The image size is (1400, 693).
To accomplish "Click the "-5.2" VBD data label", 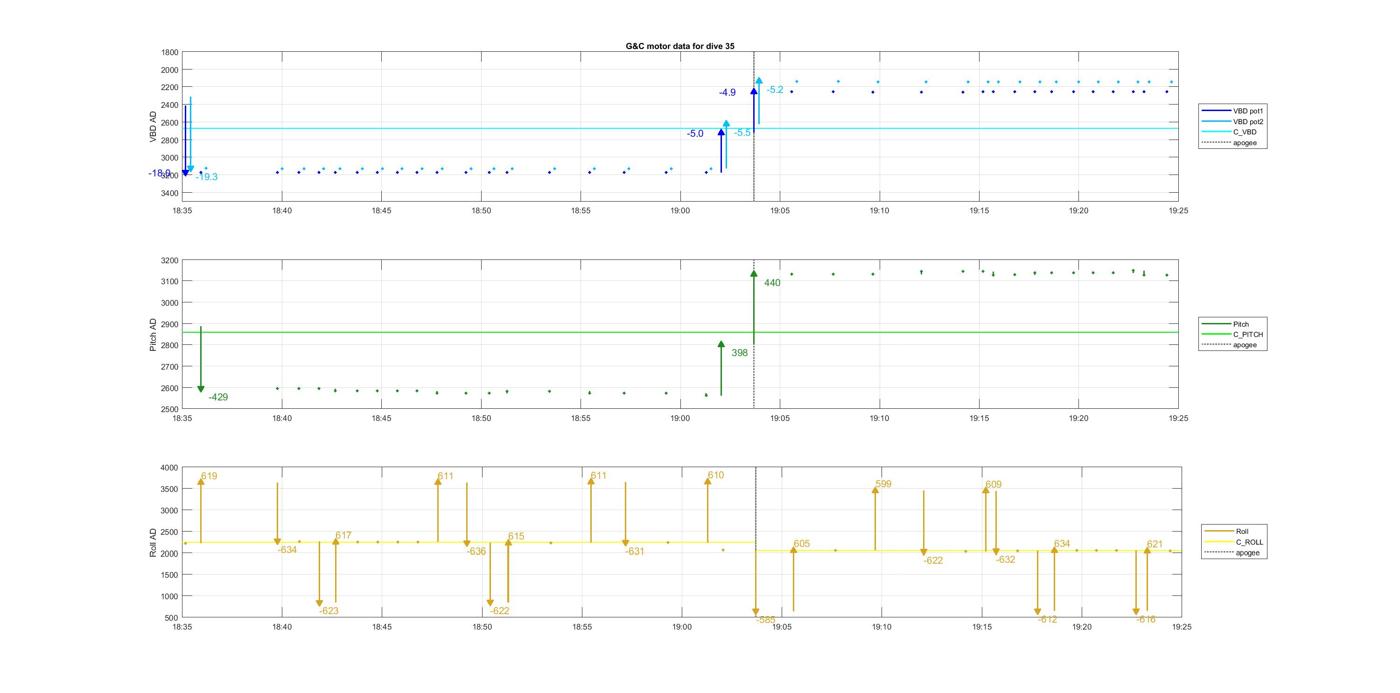I will click(775, 90).
